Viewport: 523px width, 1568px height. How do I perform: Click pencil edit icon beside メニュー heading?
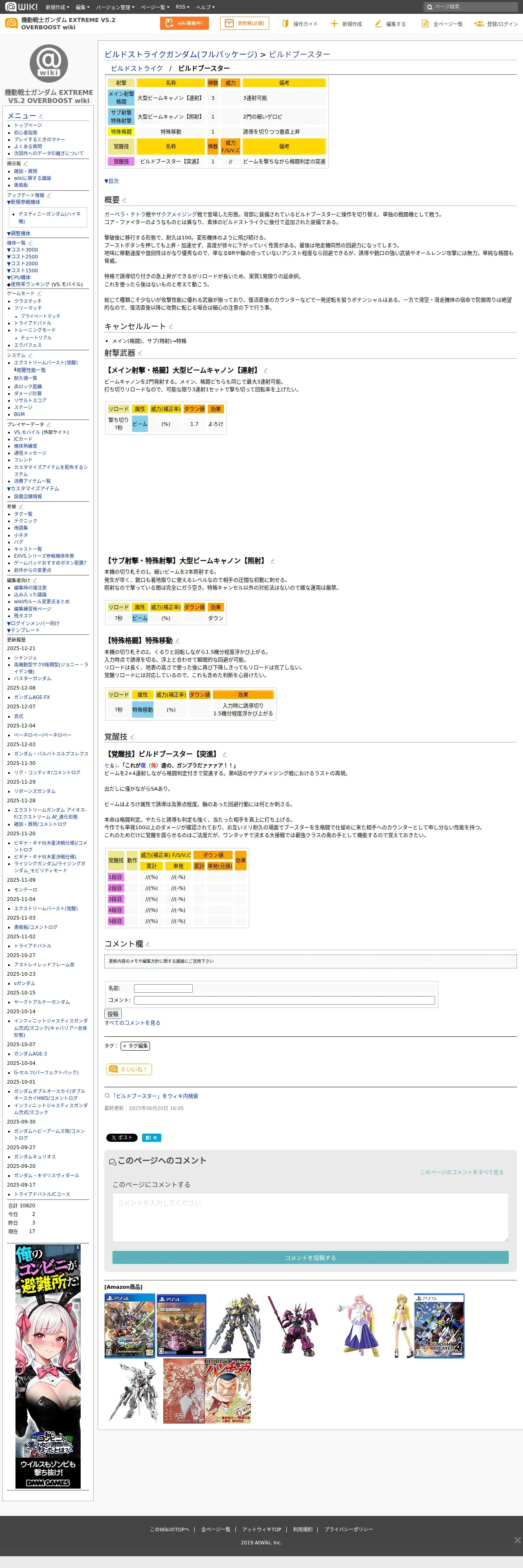(x=41, y=116)
